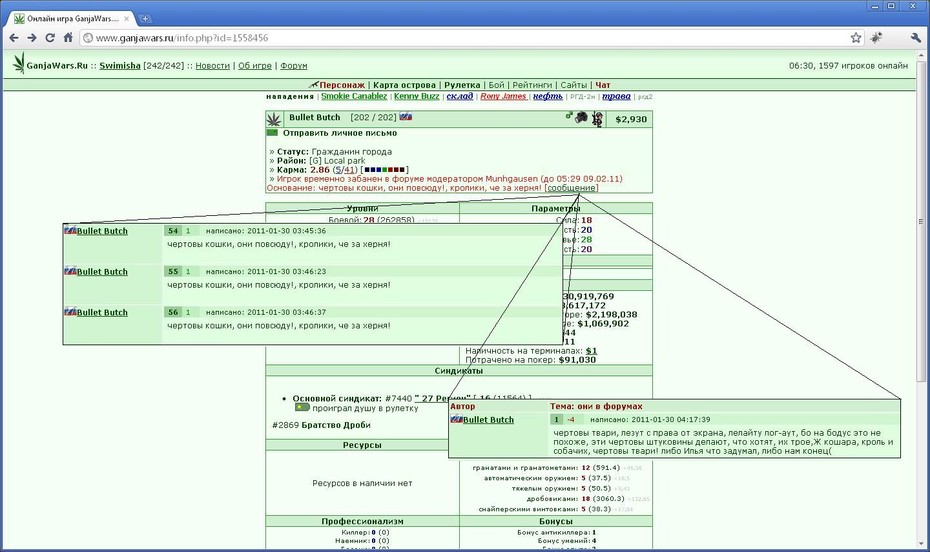Click the globe icon in address bar
The width and height of the screenshot is (930, 552).
(88, 38)
